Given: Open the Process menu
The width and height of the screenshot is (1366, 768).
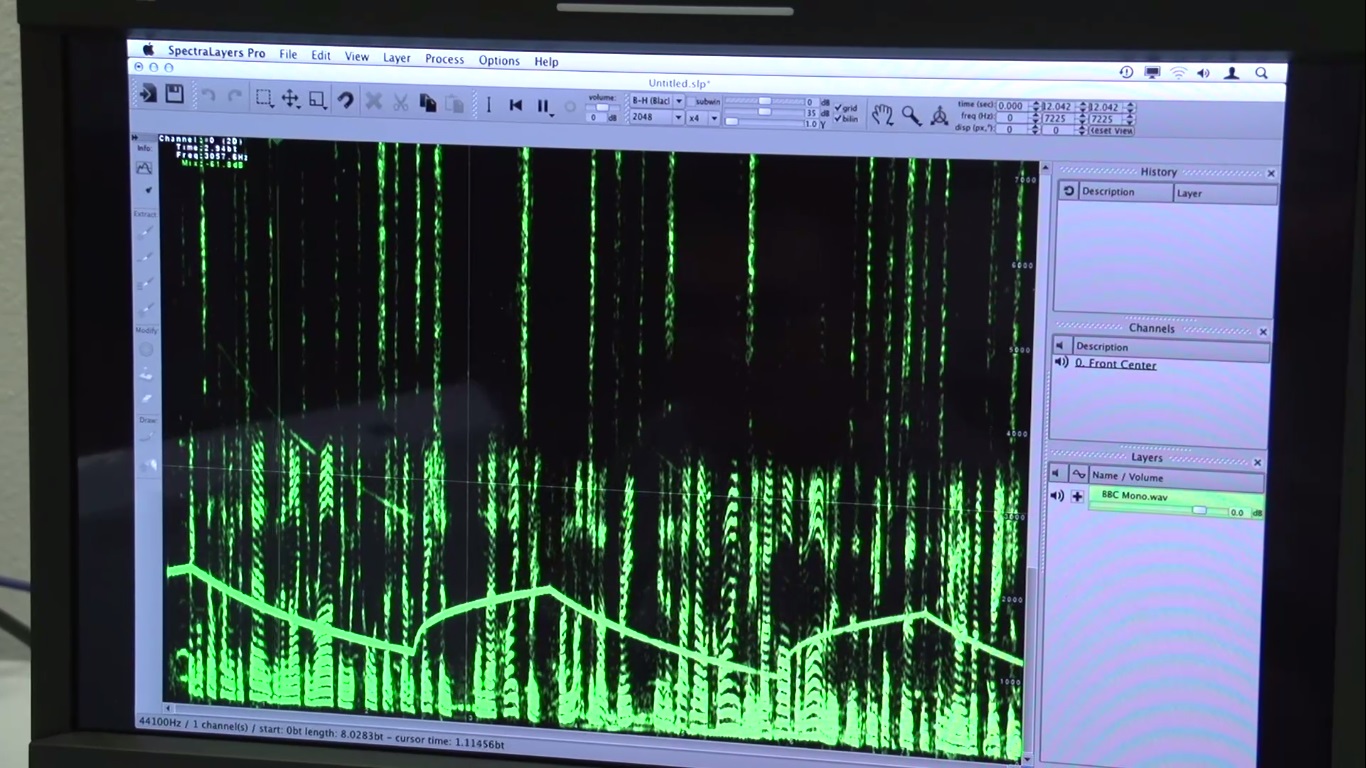Looking at the screenshot, I should pos(445,59).
